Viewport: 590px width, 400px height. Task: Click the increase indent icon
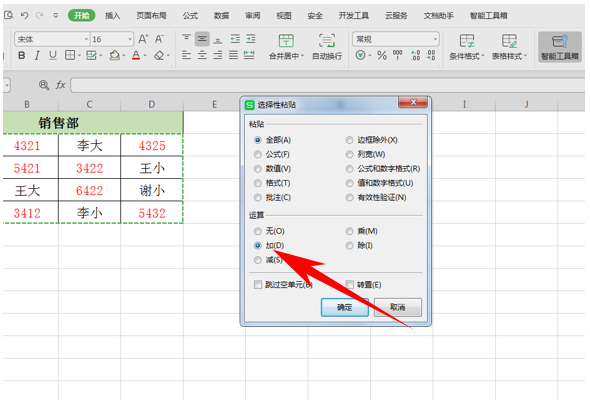coord(251,39)
